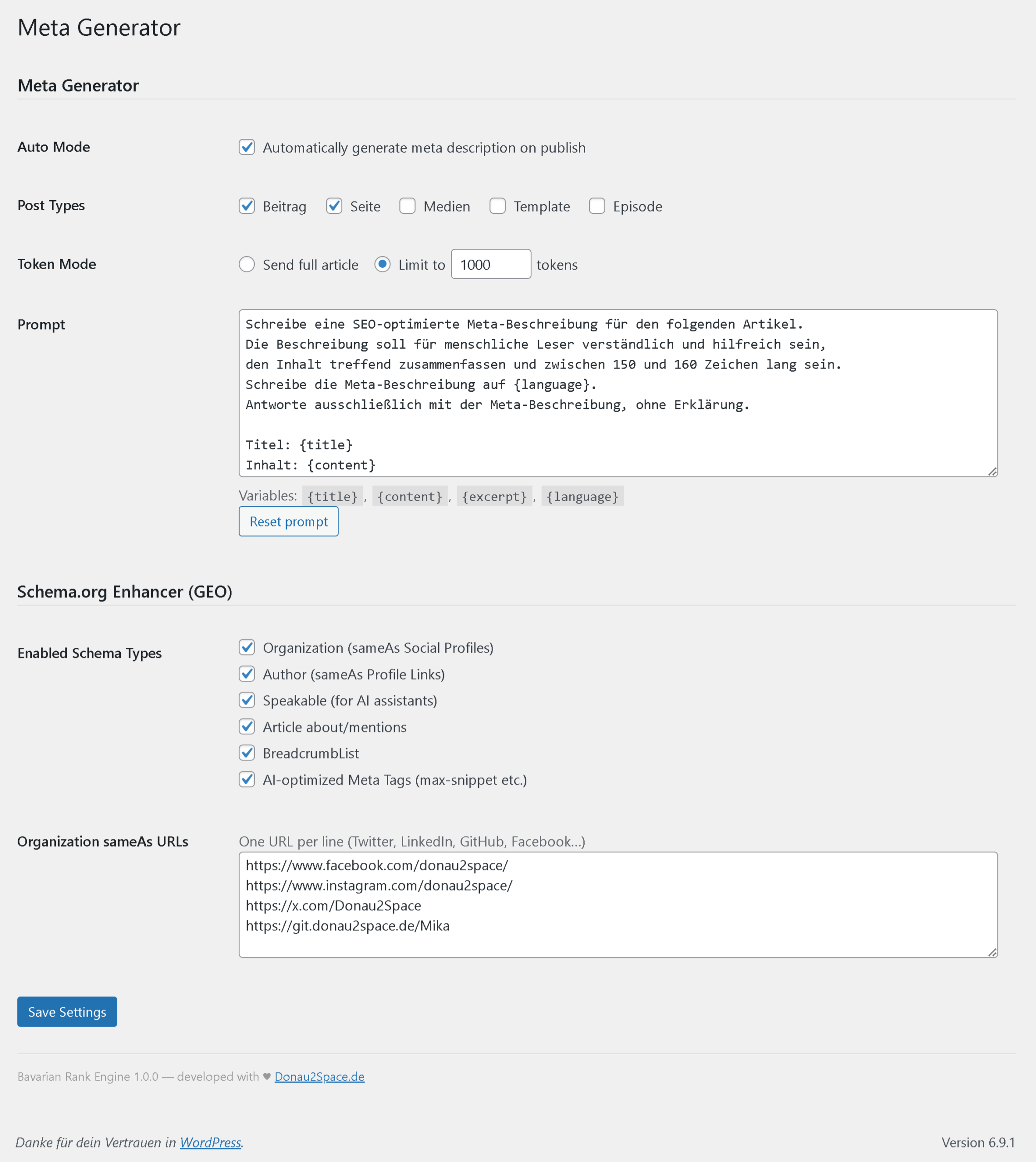
Task: Uncheck Speakable for AI assistants
Action: (x=247, y=700)
